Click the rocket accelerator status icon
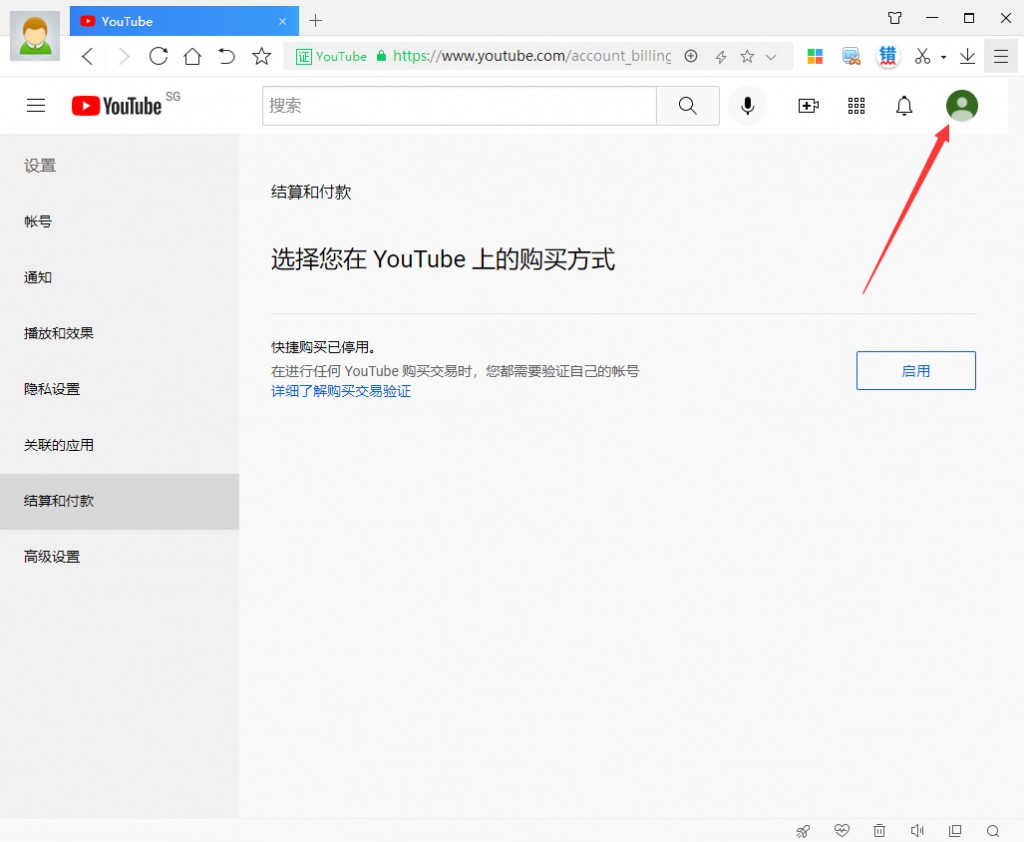 (x=803, y=831)
